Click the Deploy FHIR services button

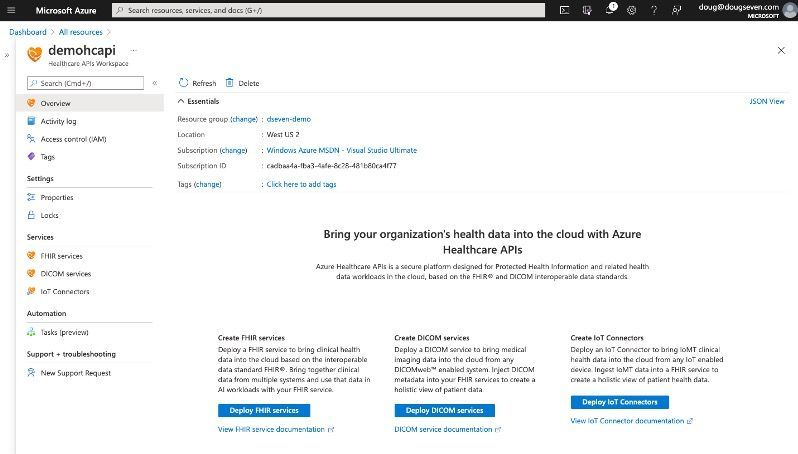click(x=264, y=410)
